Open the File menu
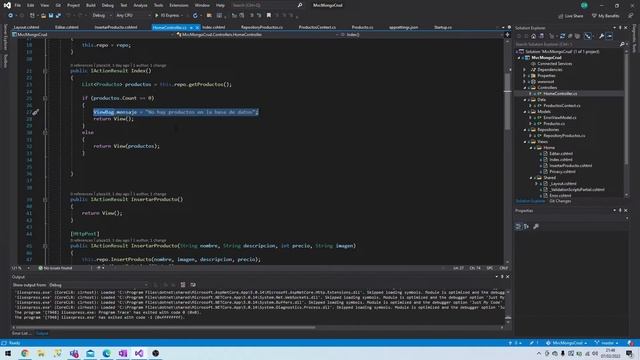Image resolution: width=640 pixels, height=360 pixels. point(18,5)
